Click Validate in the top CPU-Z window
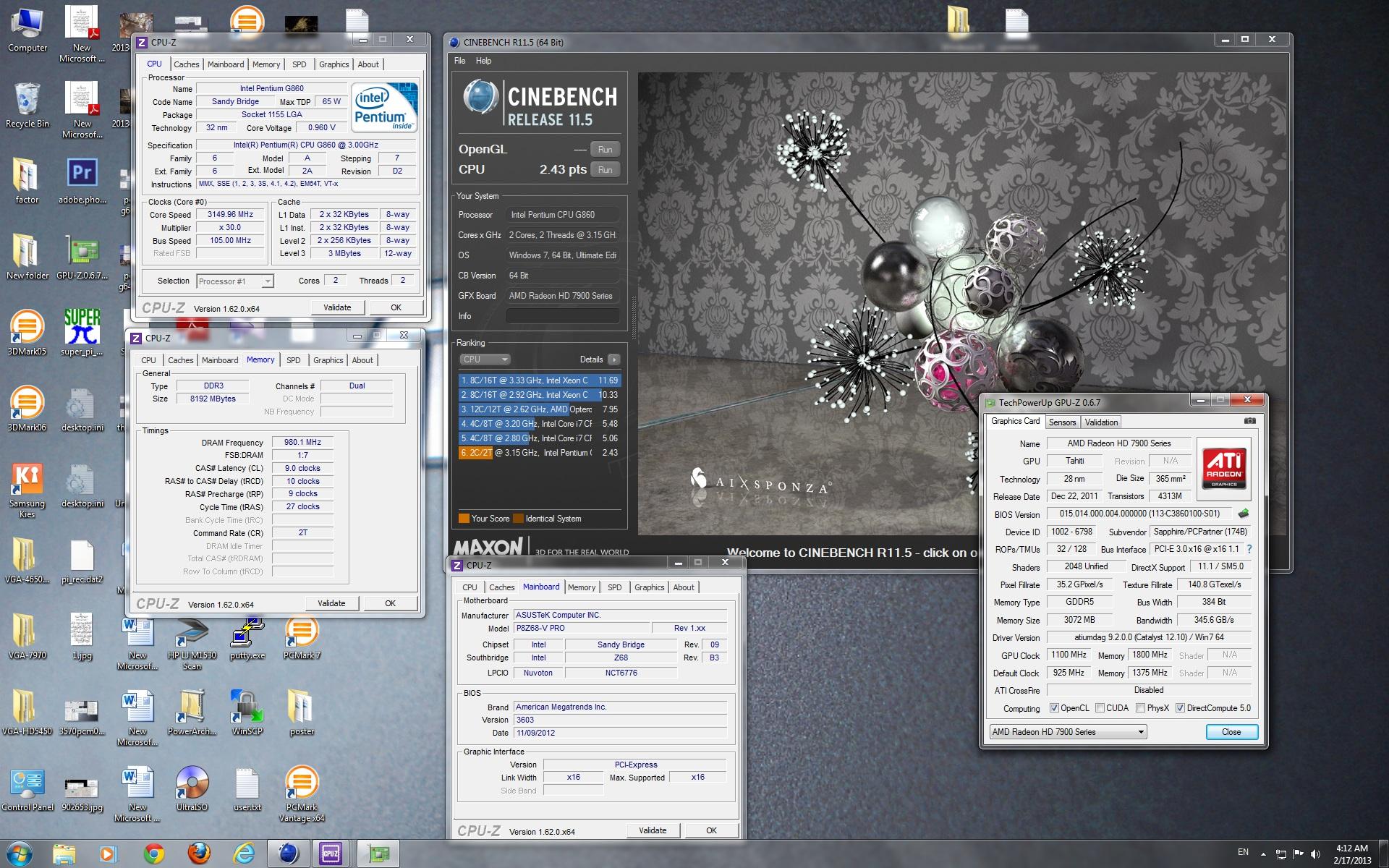Screen dimensions: 1389x868 (x=337, y=307)
